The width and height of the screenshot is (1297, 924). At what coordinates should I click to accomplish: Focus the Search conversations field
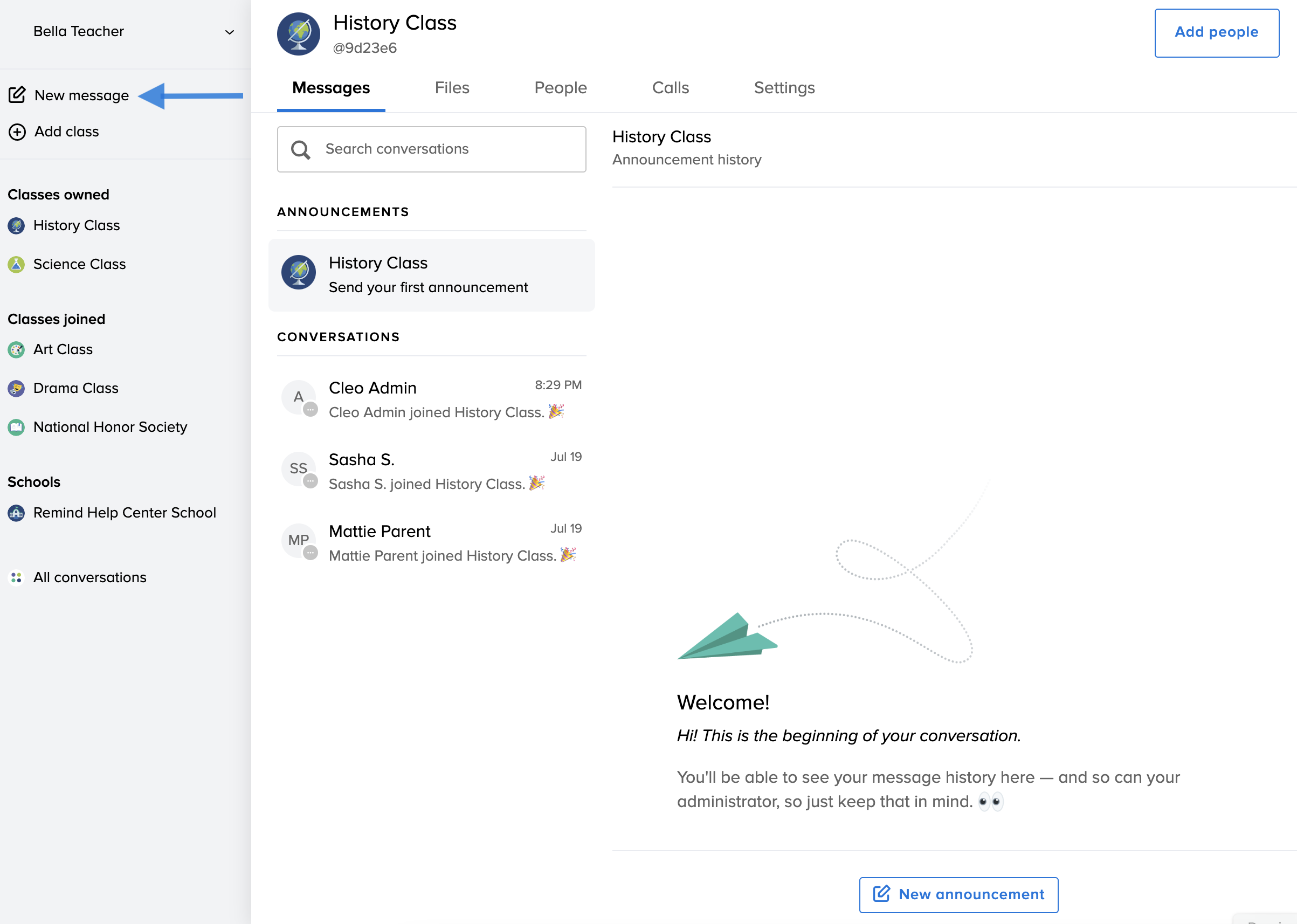[431, 149]
